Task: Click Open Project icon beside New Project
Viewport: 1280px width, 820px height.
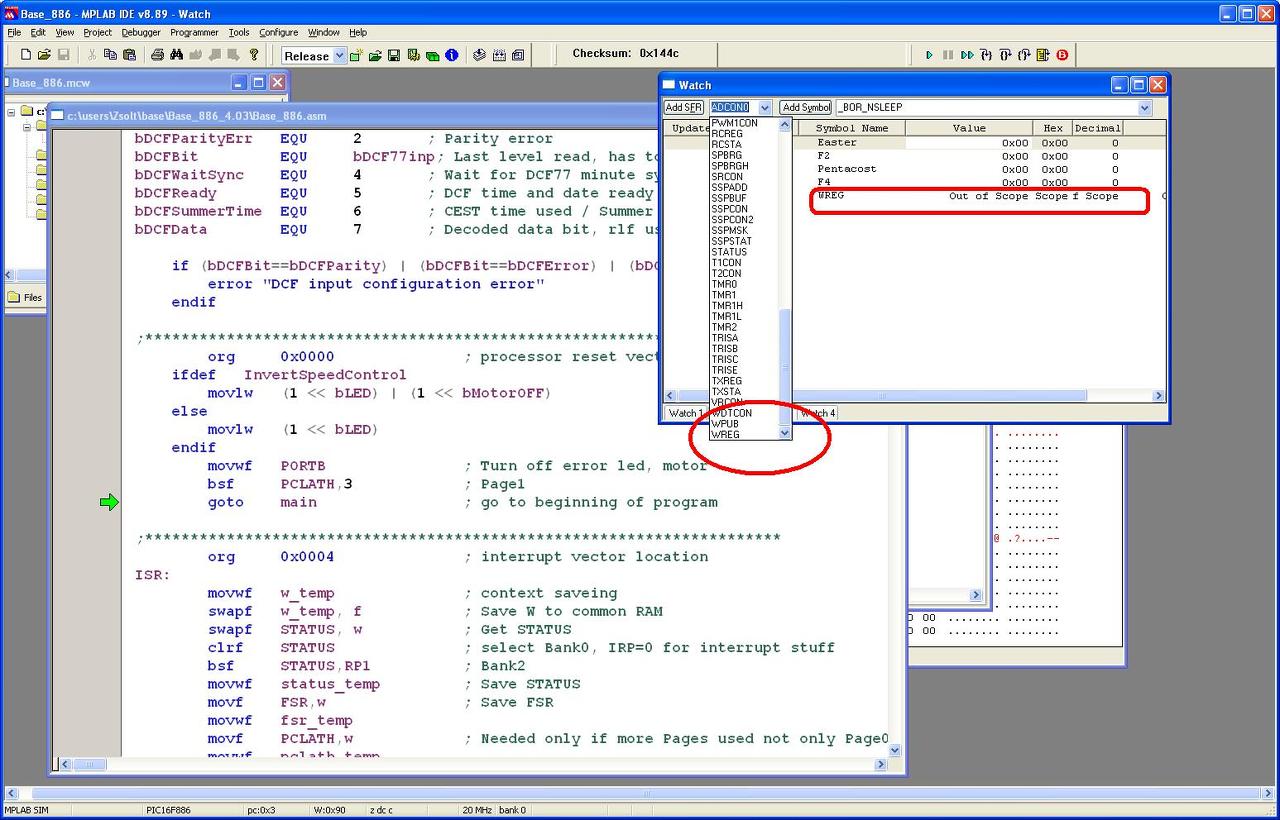Action: pyautogui.click(x=375, y=55)
